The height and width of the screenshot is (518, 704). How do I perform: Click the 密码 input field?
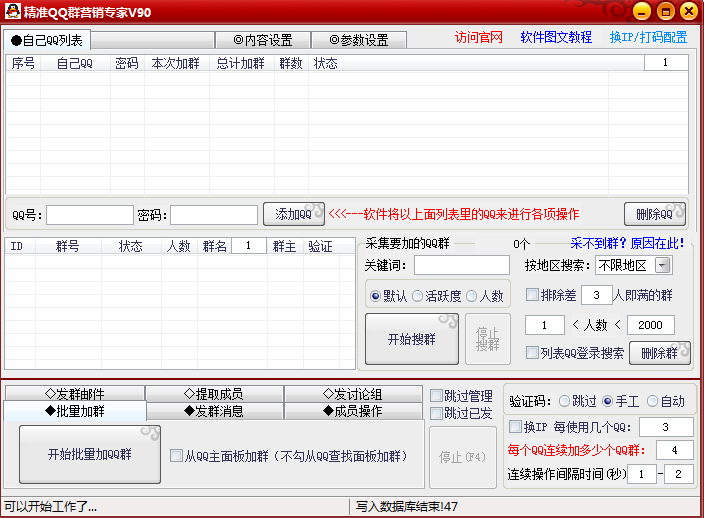[x=214, y=215]
